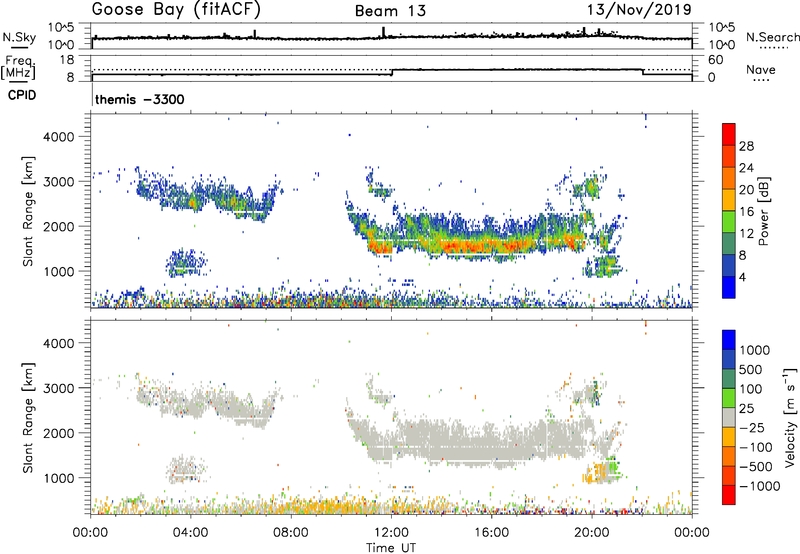Screen dimensions: 800x554
Task: Click the grey segment of the Velocity color bar
Action: (729, 417)
